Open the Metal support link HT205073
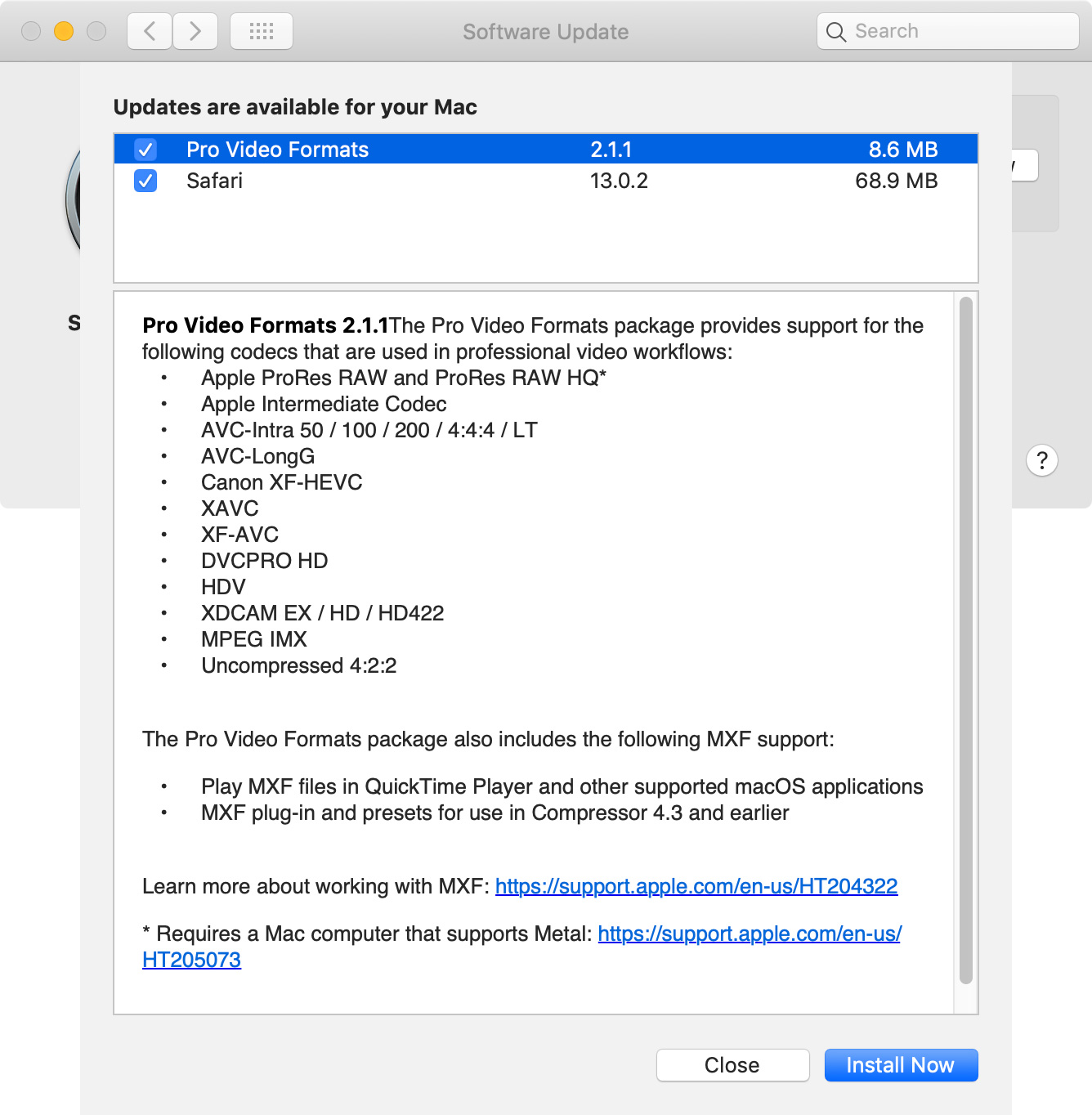Viewport: 1092px width, 1115px height. click(x=750, y=934)
